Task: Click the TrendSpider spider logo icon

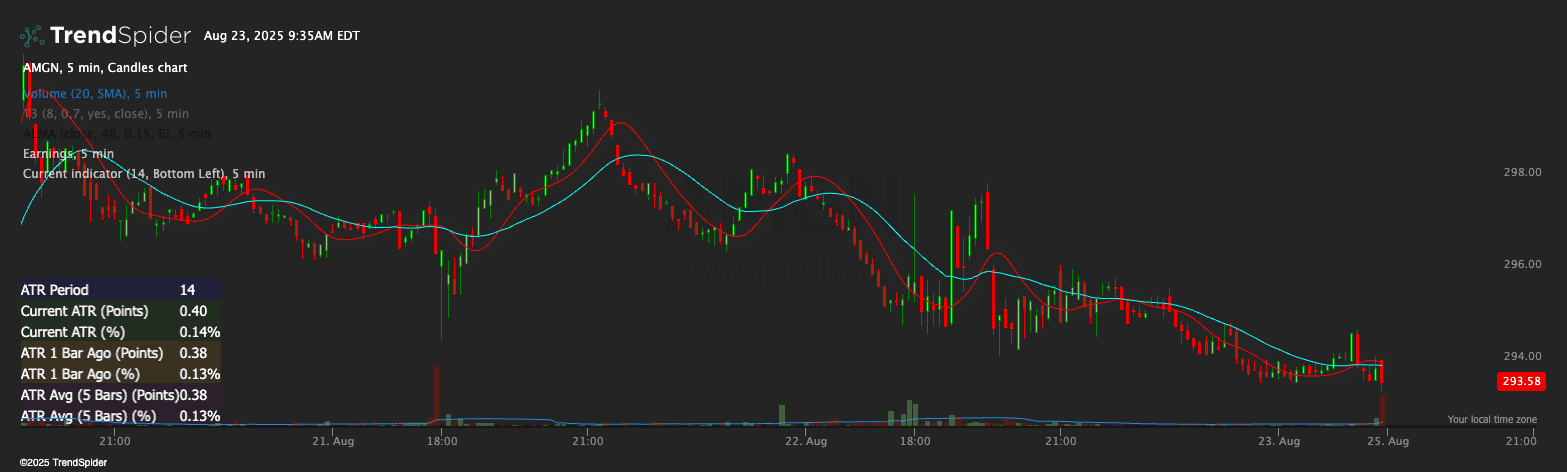Action: (x=32, y=36)
